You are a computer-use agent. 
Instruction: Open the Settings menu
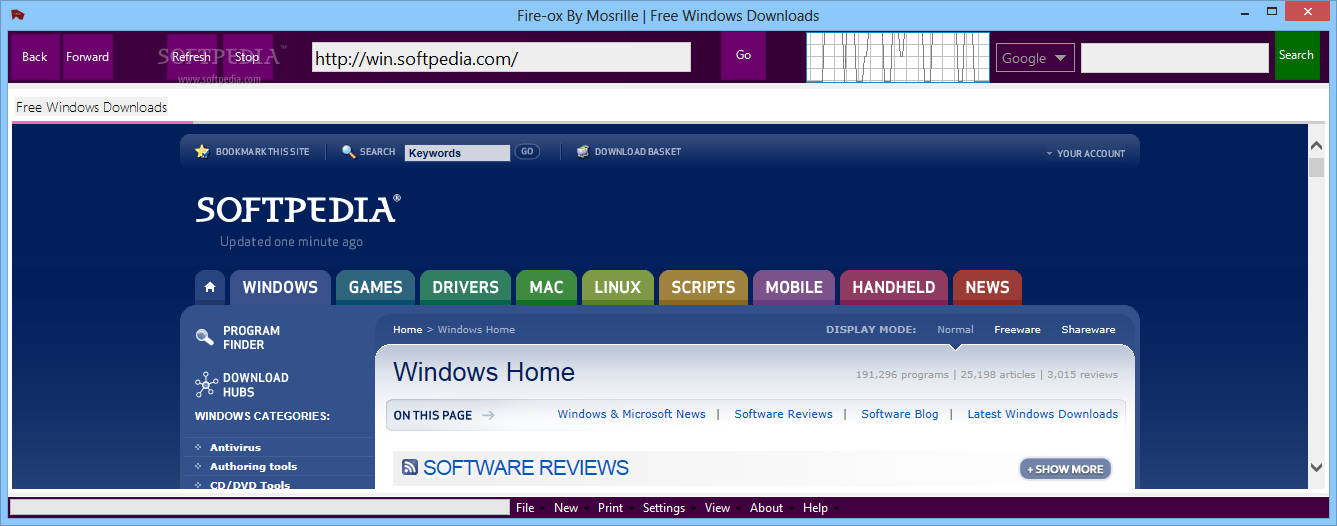(664, 508)
